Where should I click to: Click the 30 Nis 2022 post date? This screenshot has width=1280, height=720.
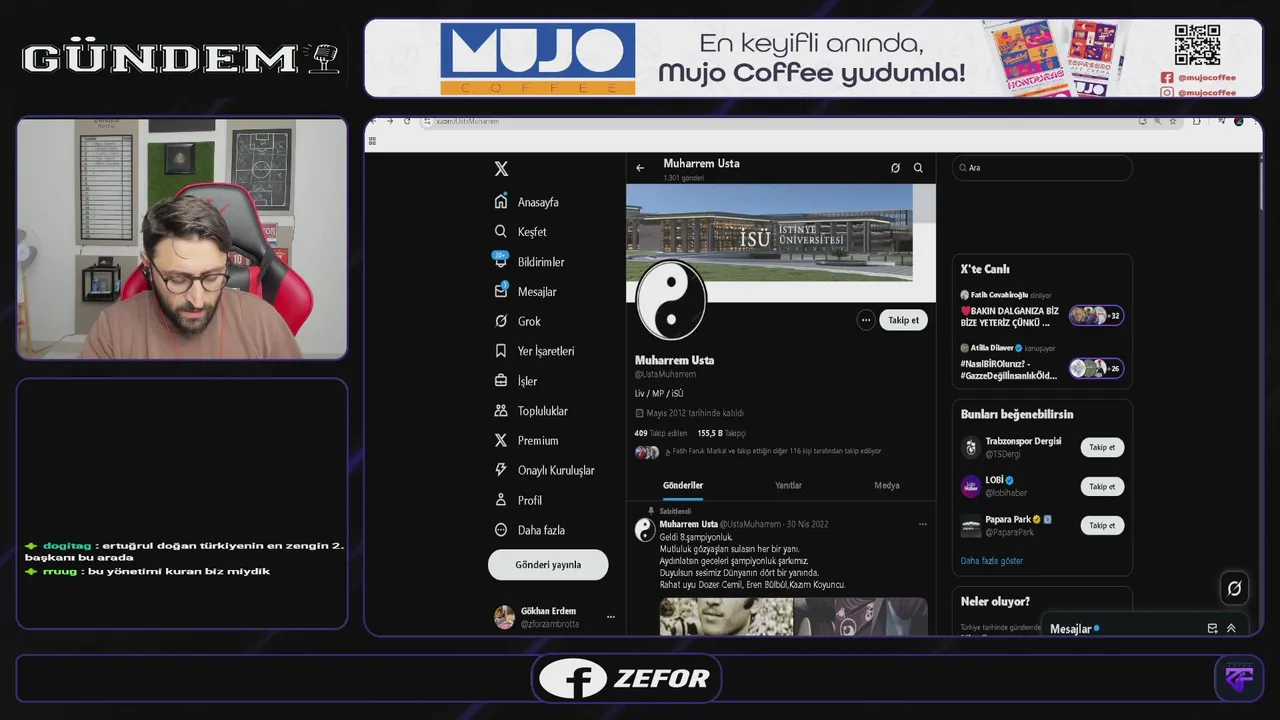[807, 524]
